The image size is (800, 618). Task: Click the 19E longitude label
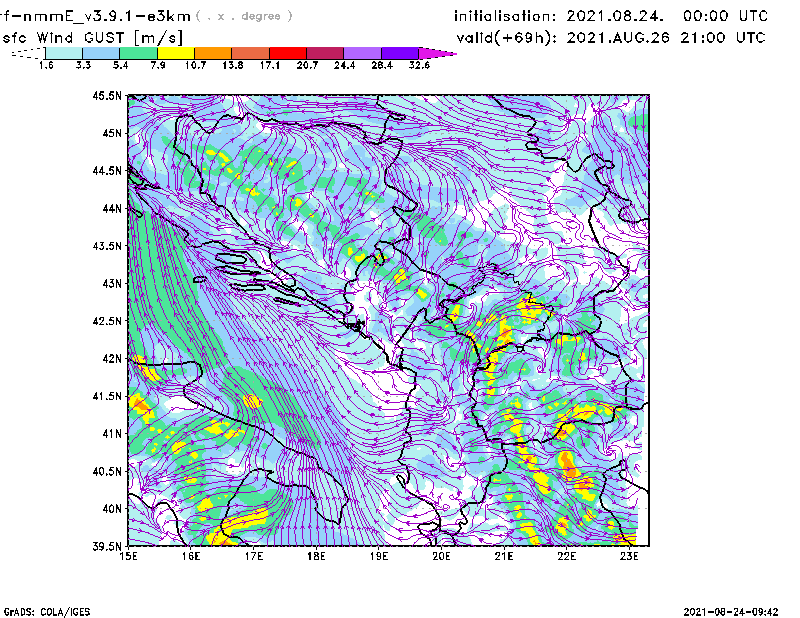click(379, 556)
